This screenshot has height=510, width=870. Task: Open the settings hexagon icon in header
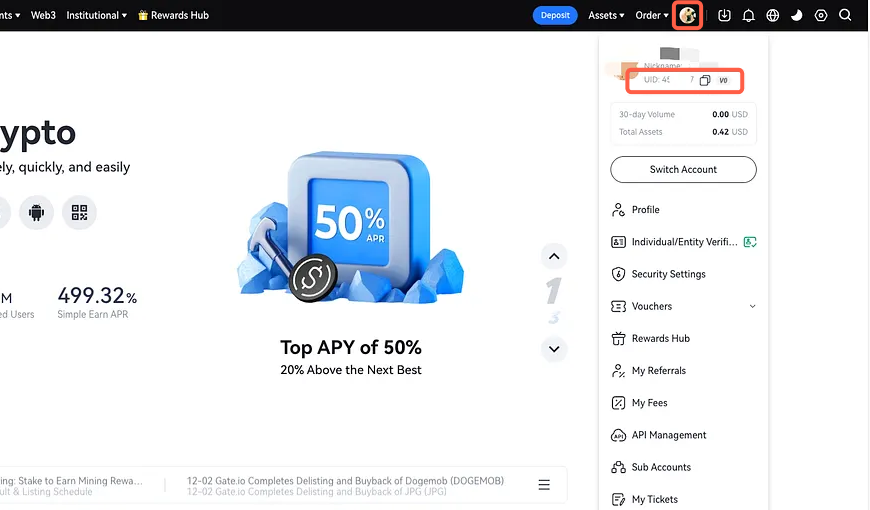821,16
